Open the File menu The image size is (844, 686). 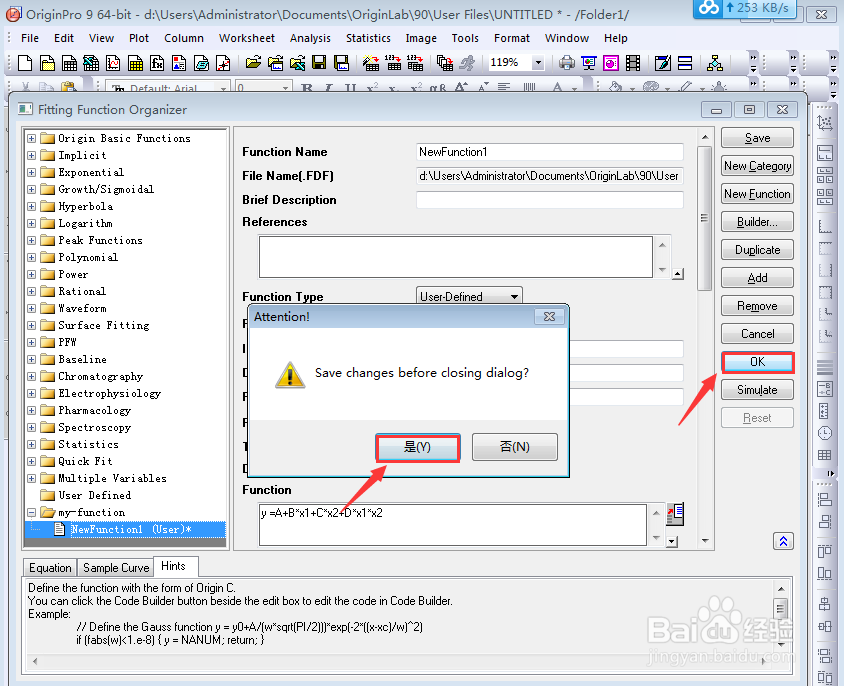click(x=30, y=38)
